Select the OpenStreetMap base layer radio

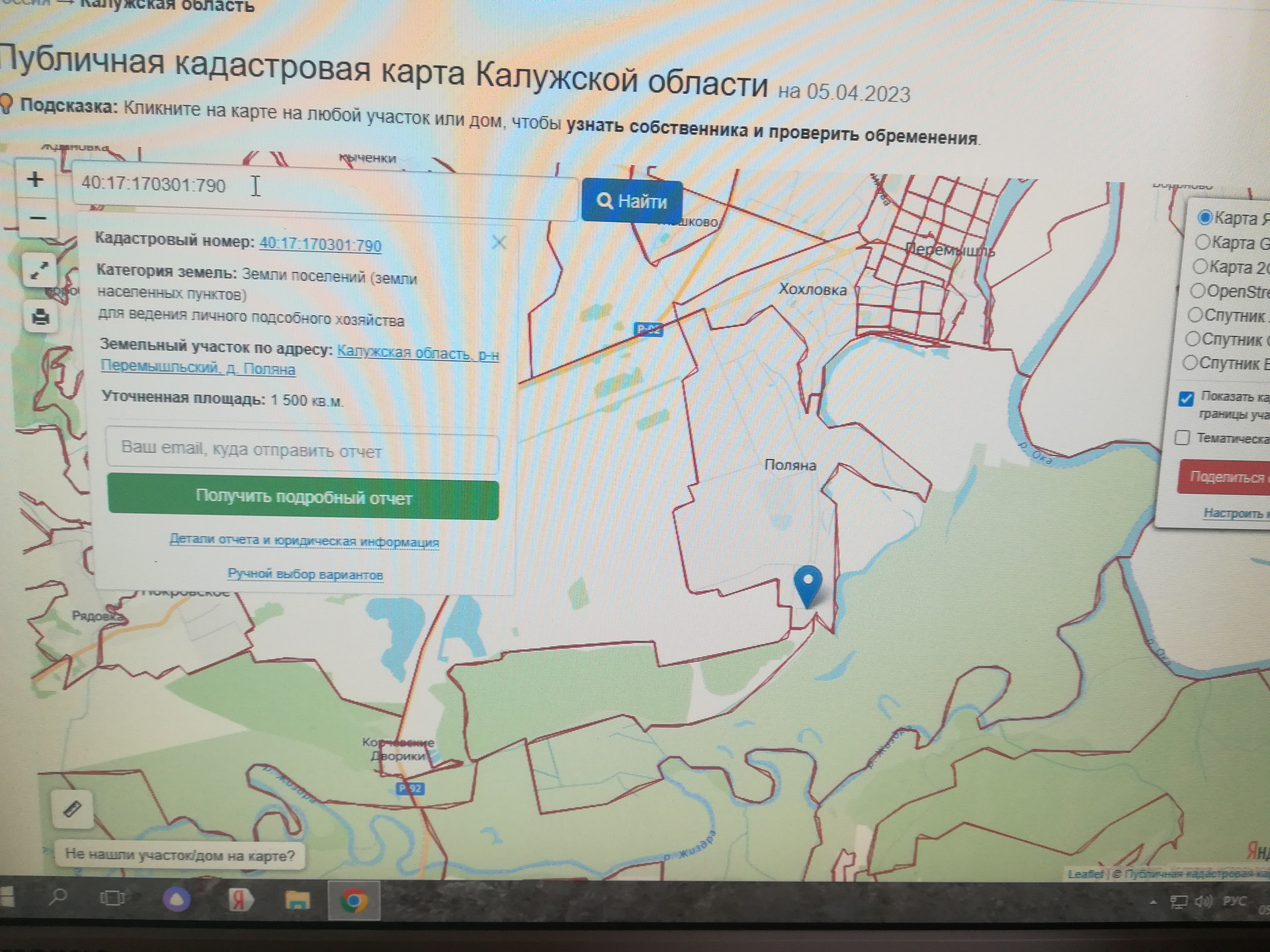pos(1198,291)
